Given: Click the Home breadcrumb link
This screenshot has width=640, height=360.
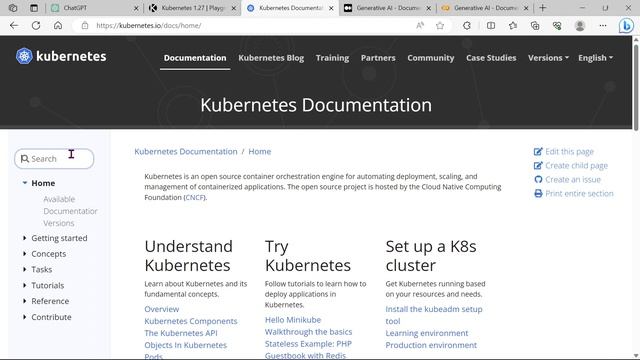Looking at the screenshot, I should point(260,151).
